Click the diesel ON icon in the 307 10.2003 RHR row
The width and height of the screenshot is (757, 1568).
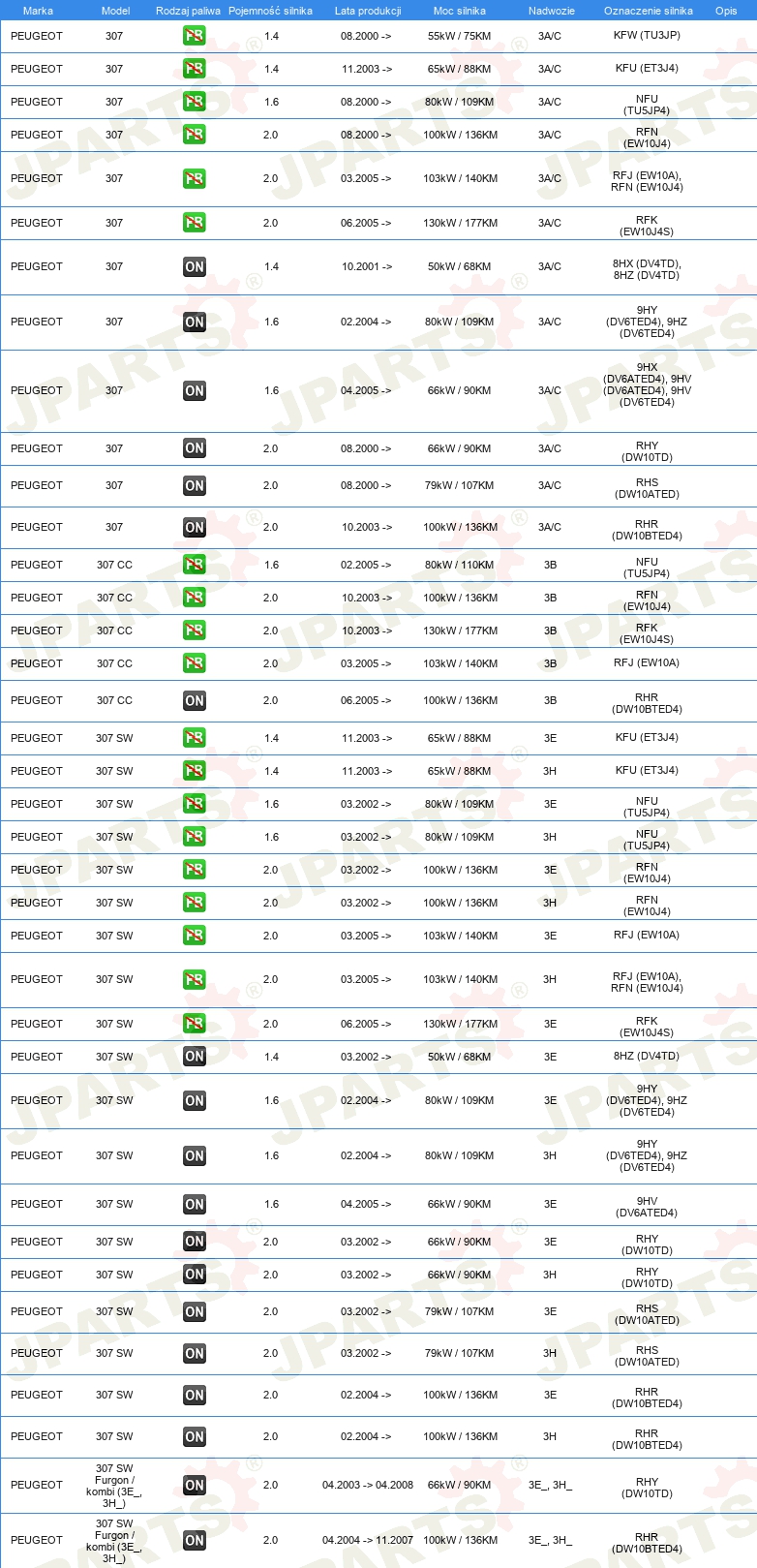195,527
